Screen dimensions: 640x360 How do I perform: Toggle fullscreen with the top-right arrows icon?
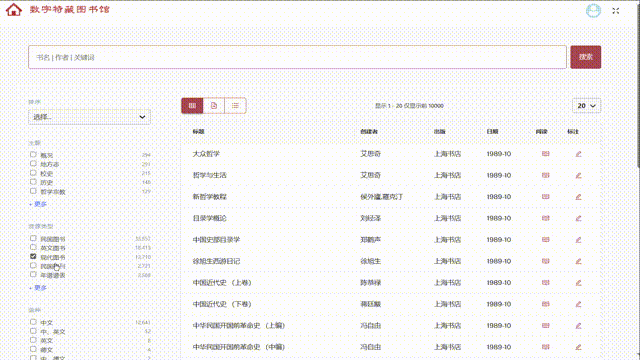click(616, 11)
